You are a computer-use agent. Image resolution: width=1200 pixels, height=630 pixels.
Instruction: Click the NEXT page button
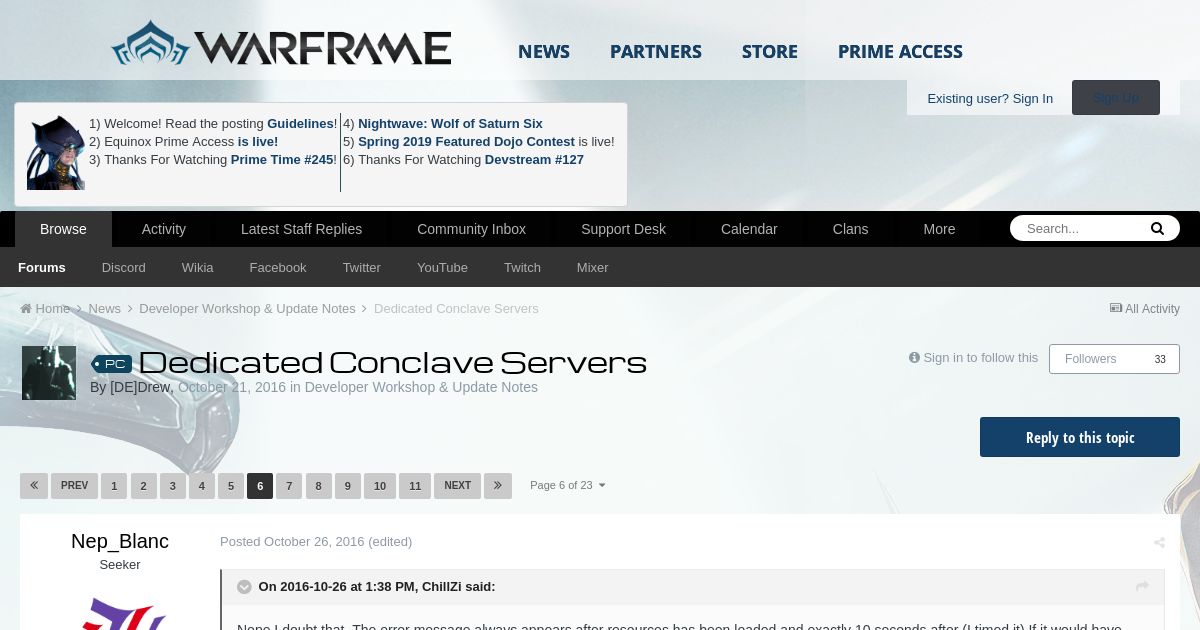457,486
